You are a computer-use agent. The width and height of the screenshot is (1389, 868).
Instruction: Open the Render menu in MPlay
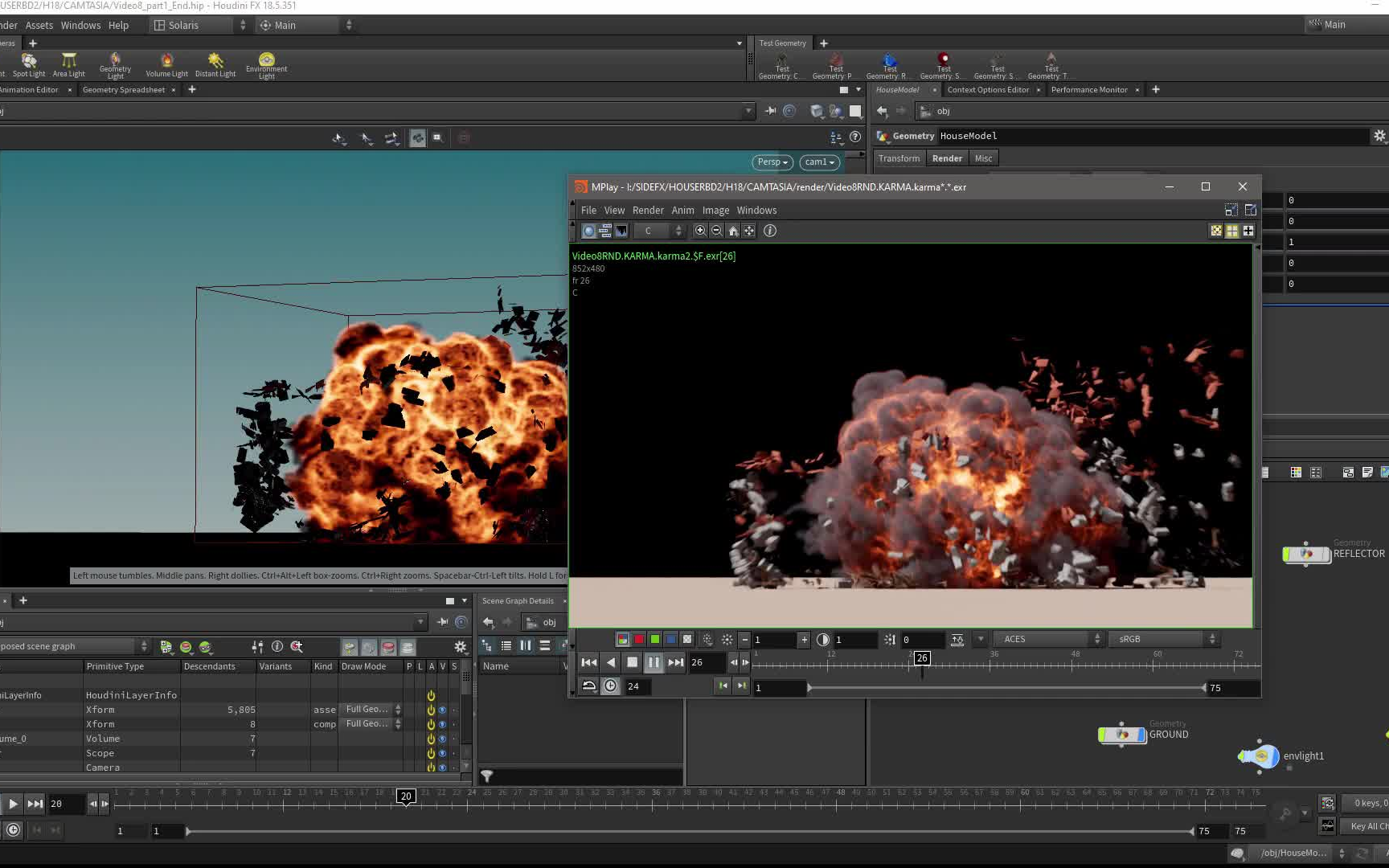click(647, 211)
